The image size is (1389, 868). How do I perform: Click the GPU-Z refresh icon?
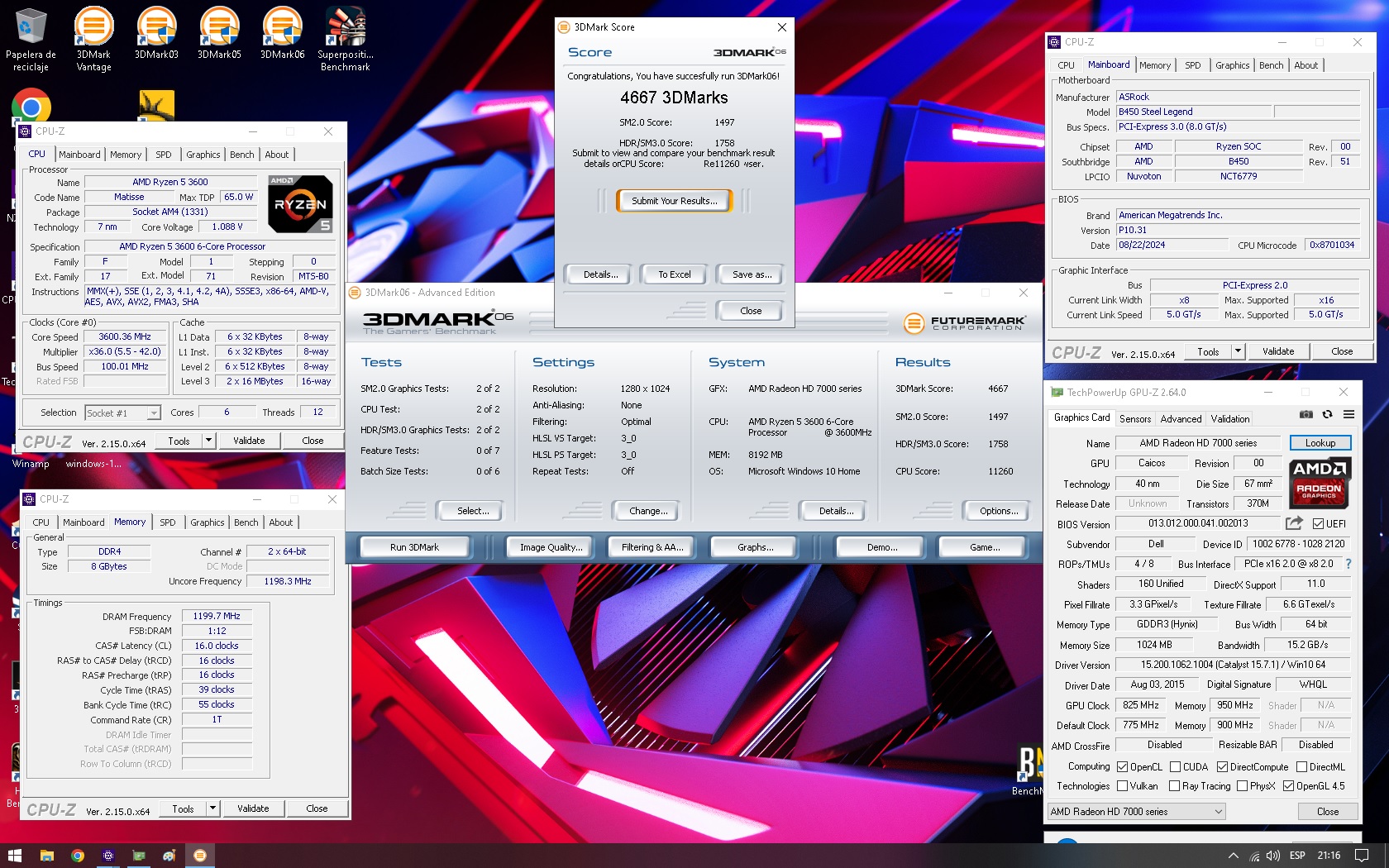coord(1328,415)
